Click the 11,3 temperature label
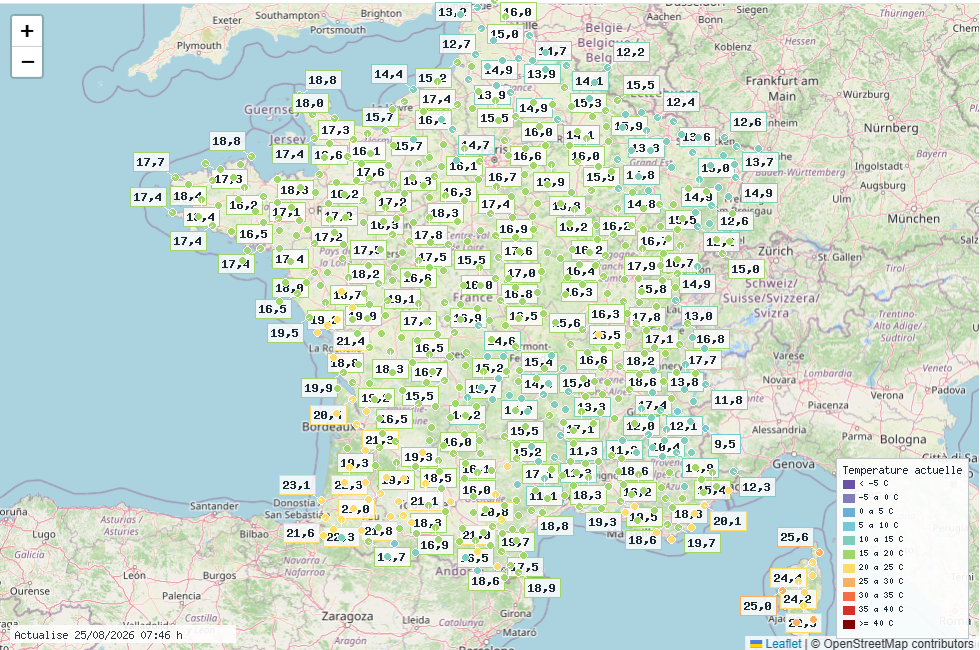 (x=583, y=451)
